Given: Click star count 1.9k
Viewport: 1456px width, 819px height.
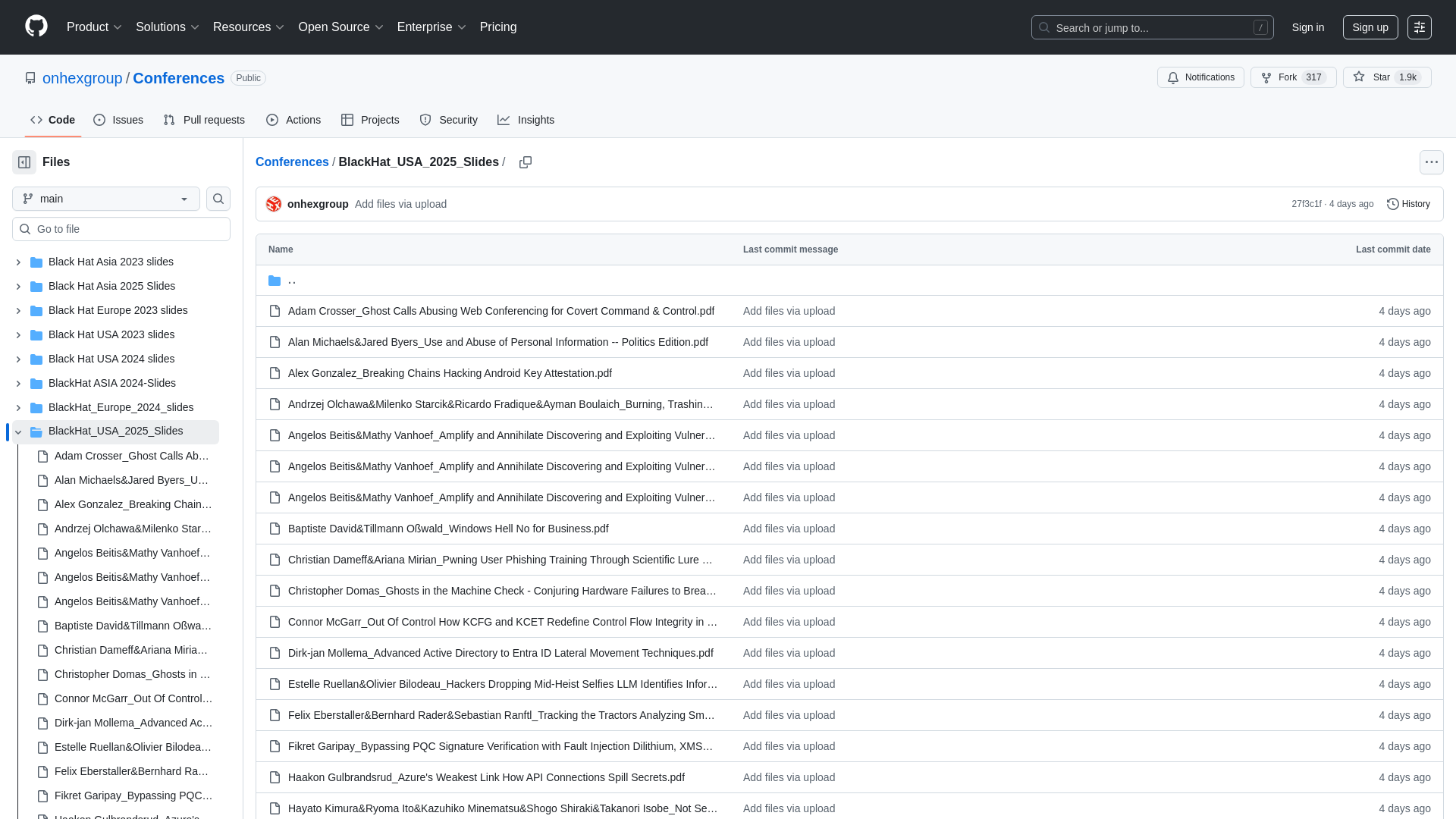Looking at the screenshot, I should click(1407, 77).
